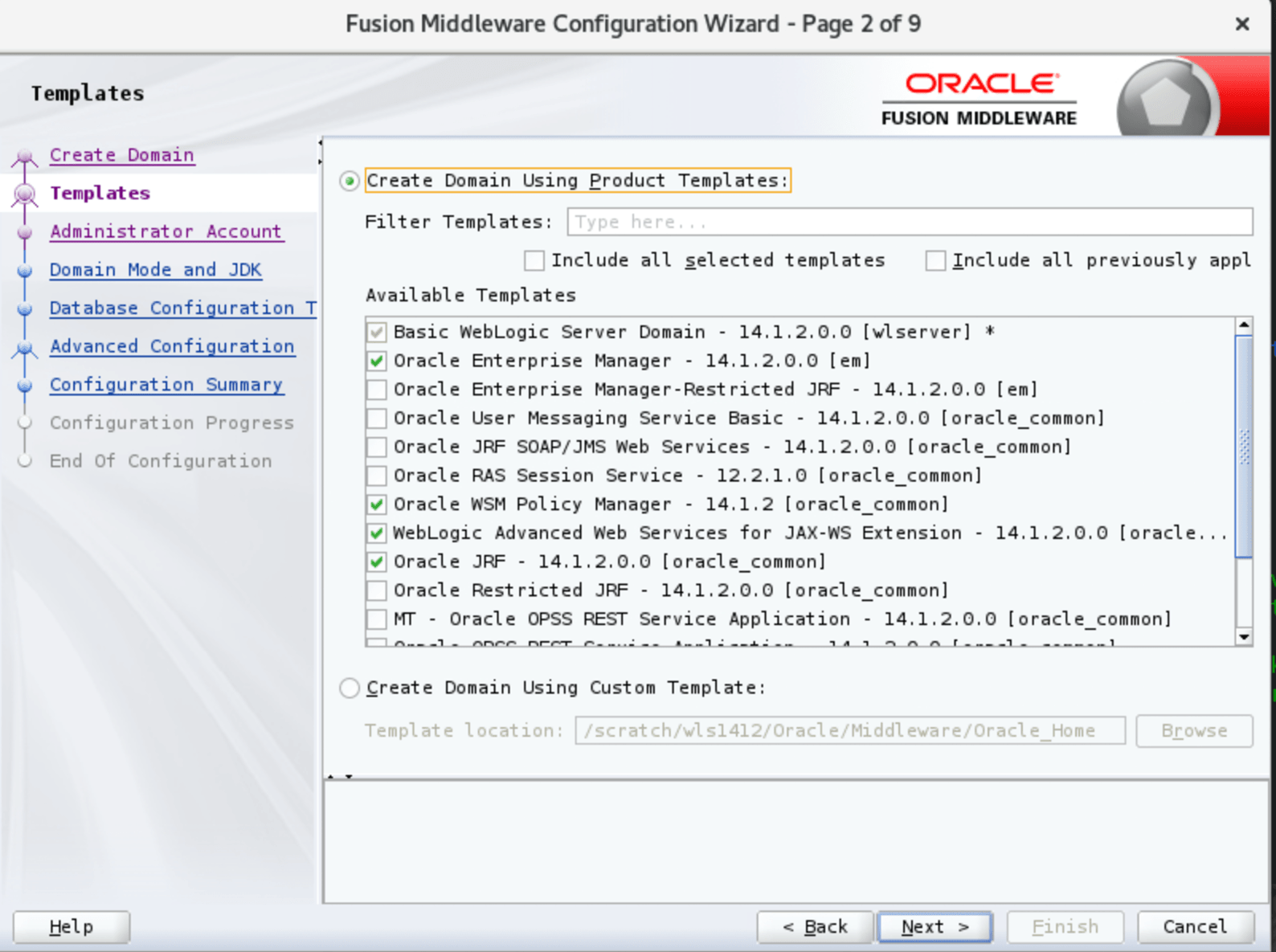Select Create Domain Using Product Templates radio
The image size is (1276, 952).
pyautogui.click(x=350, y=181)
